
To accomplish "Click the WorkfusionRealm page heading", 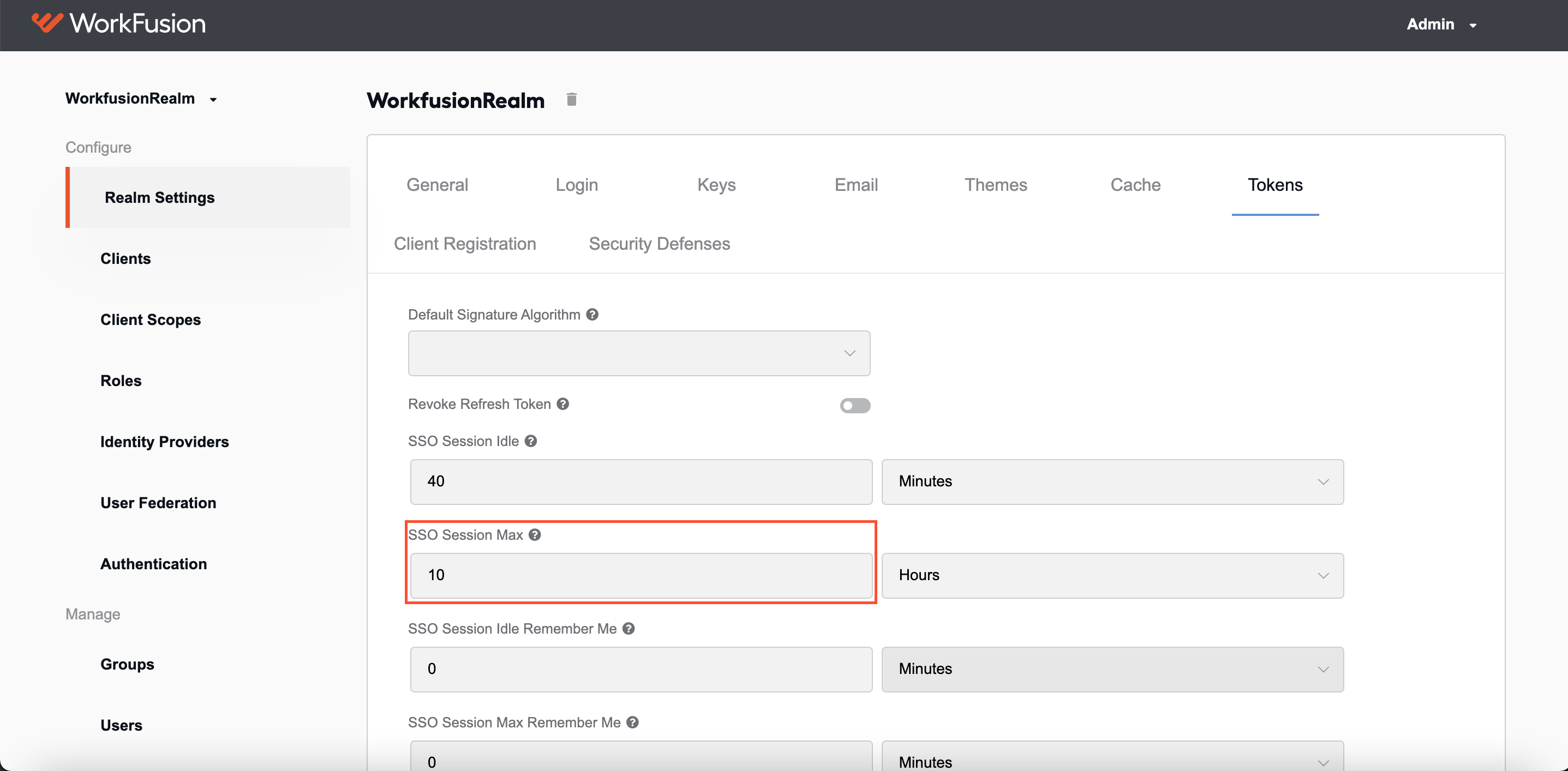I will (x=456, y=100).
